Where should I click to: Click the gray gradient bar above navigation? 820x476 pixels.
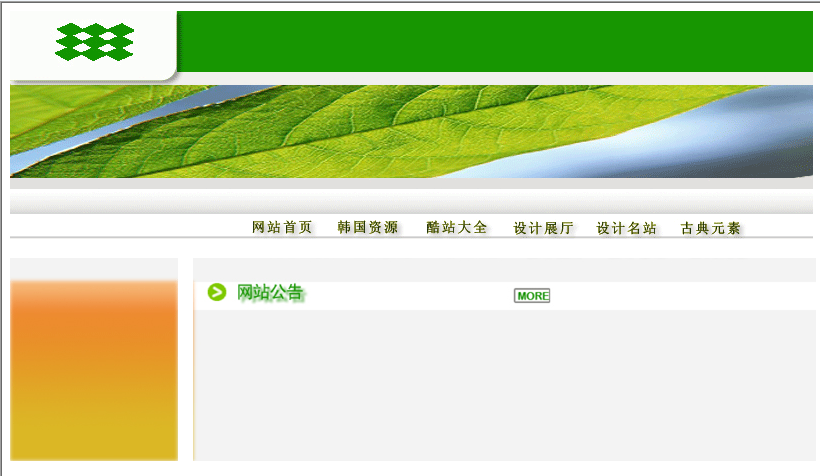pyautogui.click(x=411, y=204)
